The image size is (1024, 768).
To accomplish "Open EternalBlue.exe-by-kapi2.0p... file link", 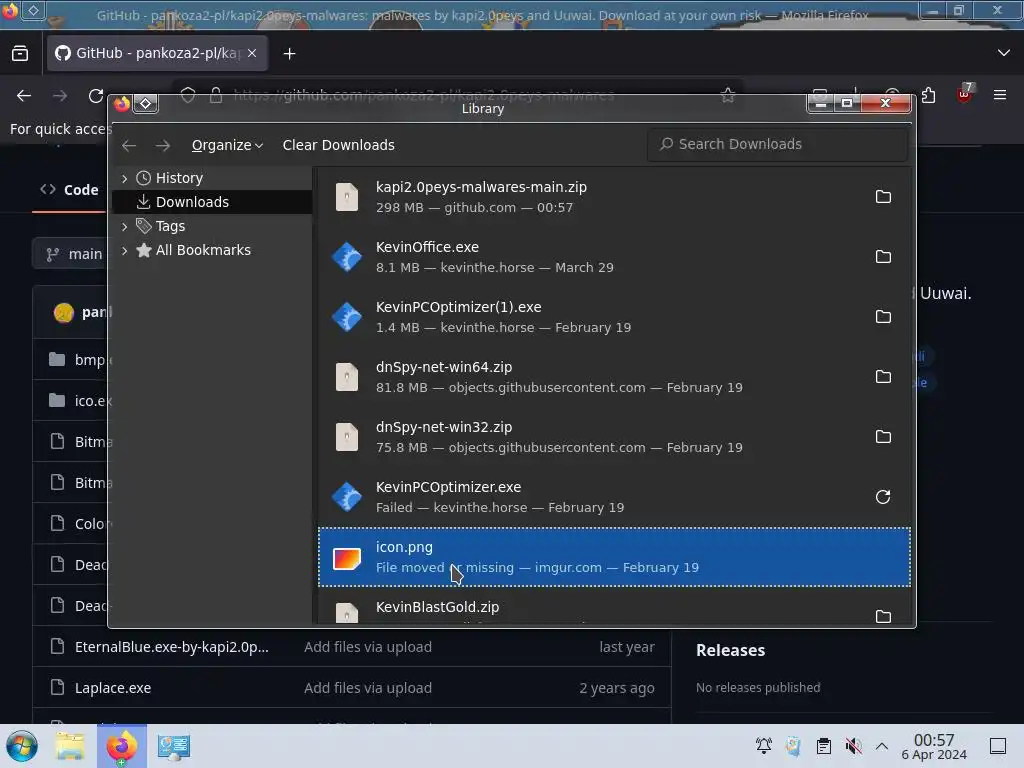I will [x=171, y=647].
